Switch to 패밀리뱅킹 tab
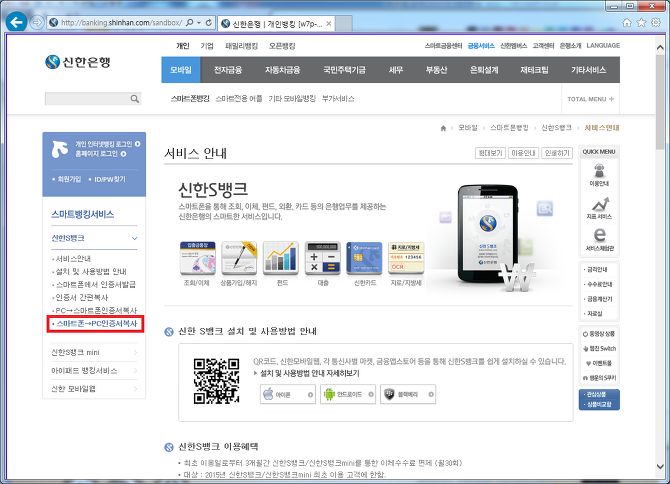670x484 pixels. [241, 46]
